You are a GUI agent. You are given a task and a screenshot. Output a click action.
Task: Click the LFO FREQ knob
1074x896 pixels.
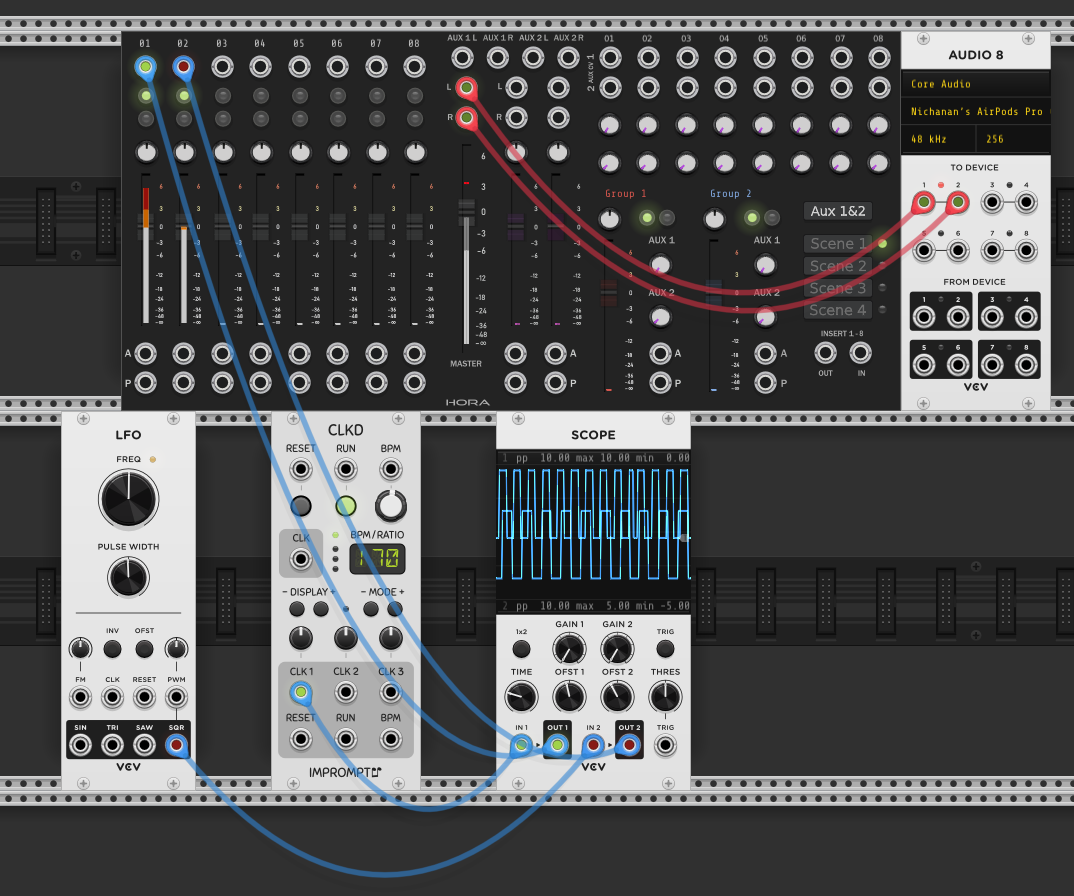[128, 499]
